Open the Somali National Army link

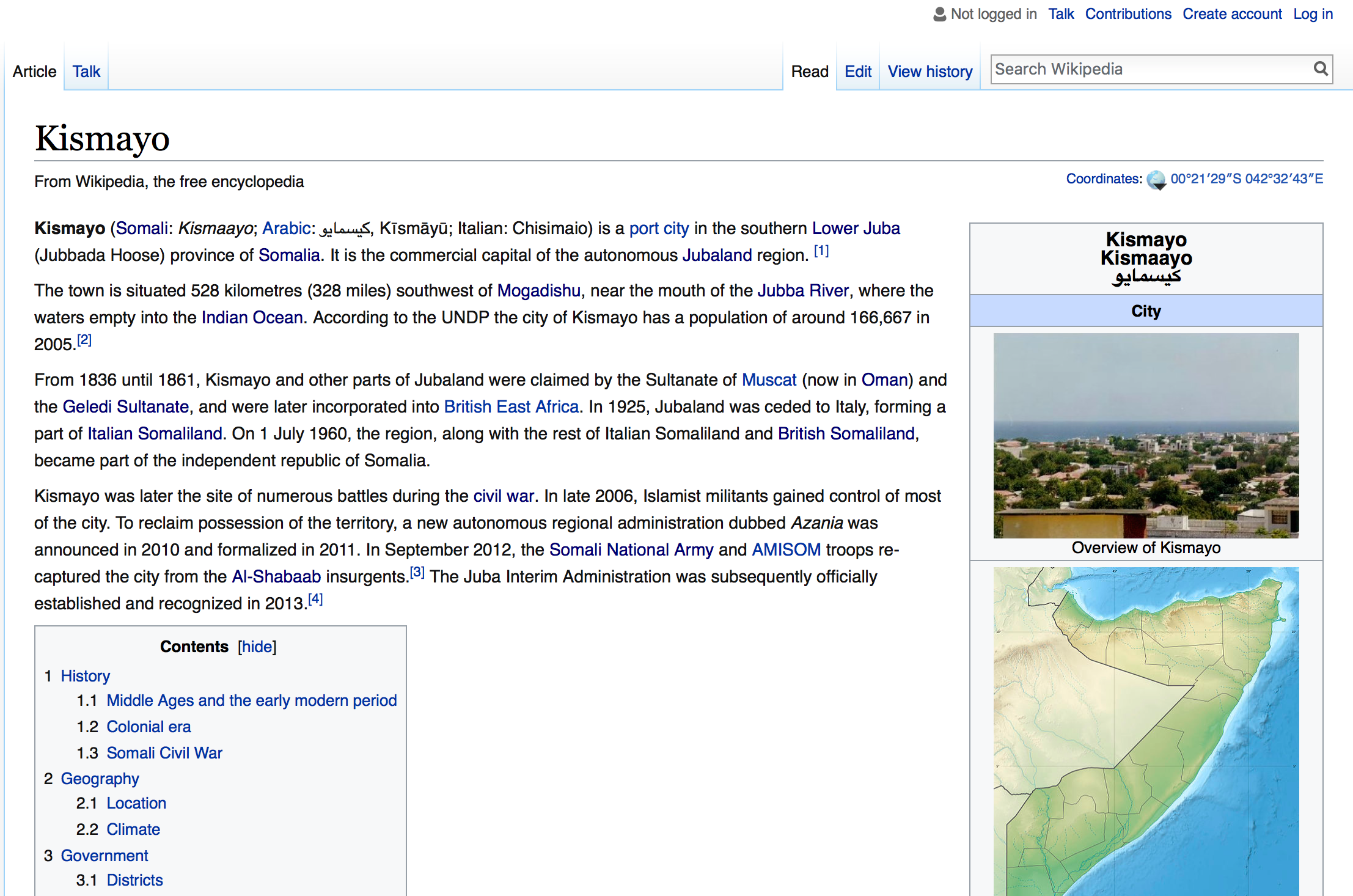point(631,550)
